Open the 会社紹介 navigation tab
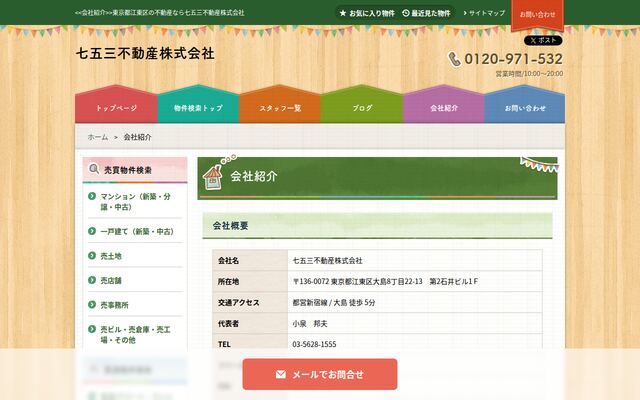The width and height of the screenshot is (640, 400). [x=444, y=105]
